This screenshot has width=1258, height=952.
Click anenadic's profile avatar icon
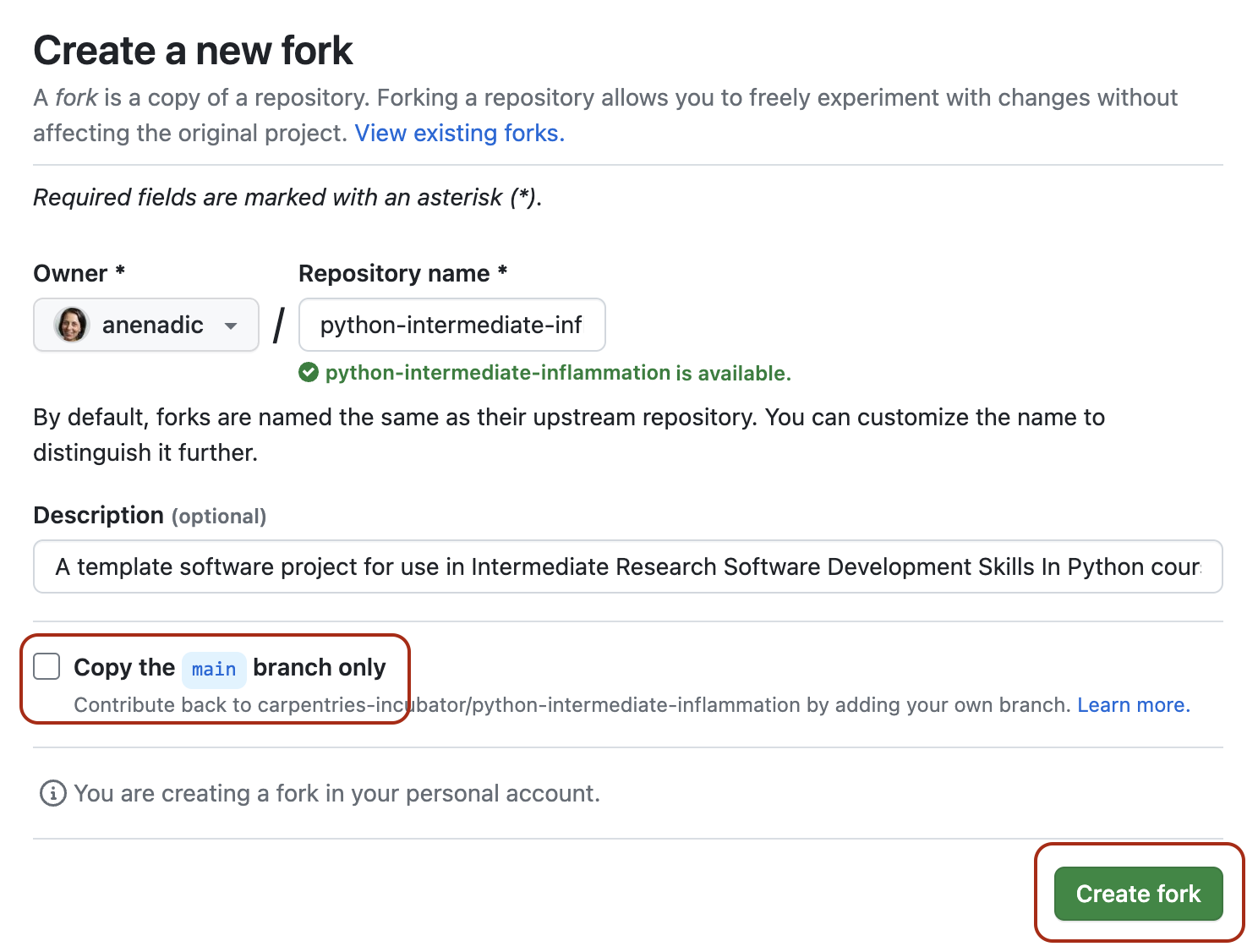[72, 325]
